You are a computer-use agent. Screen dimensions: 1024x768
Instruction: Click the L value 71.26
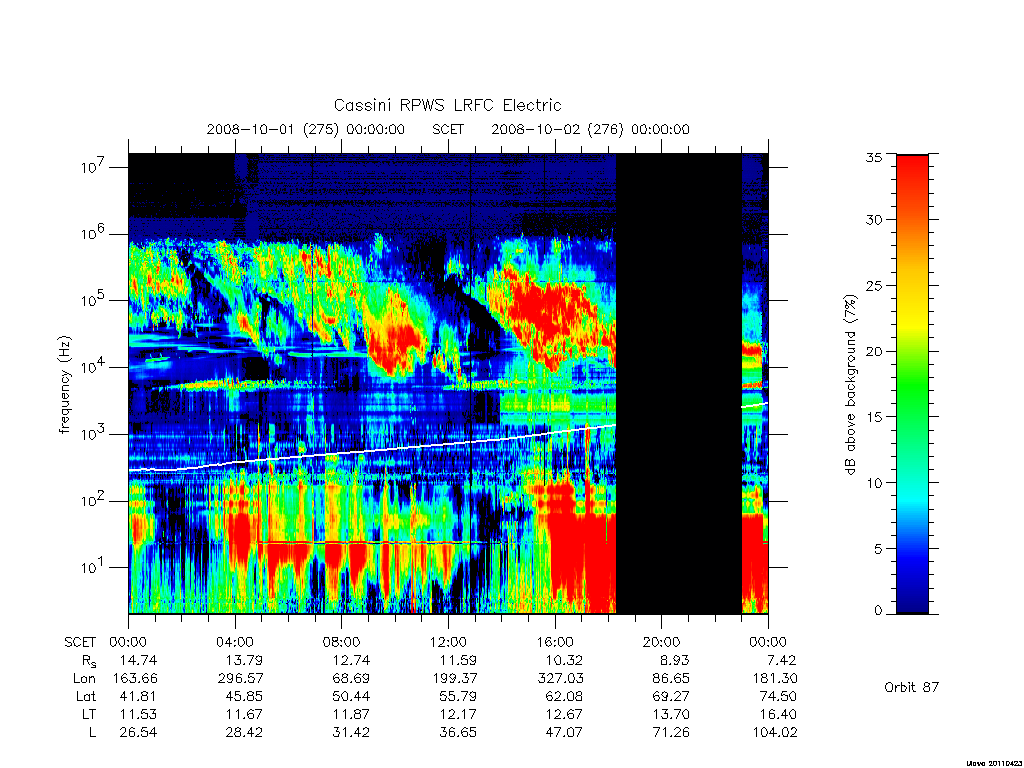pyautogui.click(x=671, y=732)
